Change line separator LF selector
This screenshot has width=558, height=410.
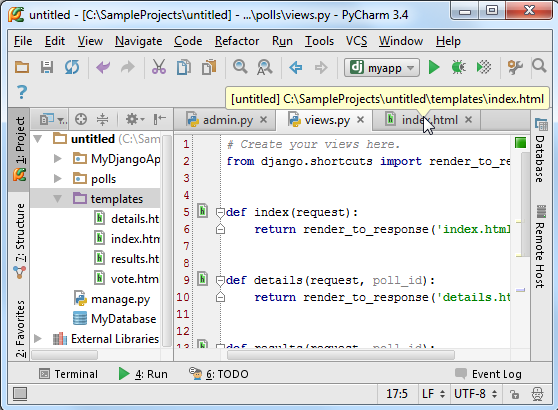(433, 394)
